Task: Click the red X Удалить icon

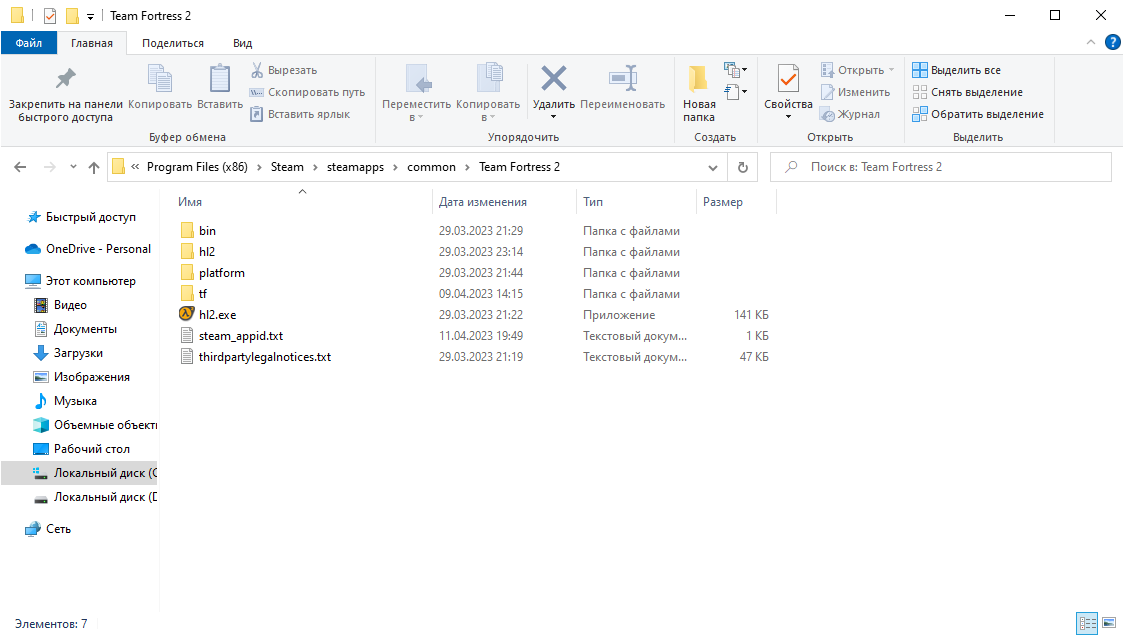Action: click(x=554, y=79)
